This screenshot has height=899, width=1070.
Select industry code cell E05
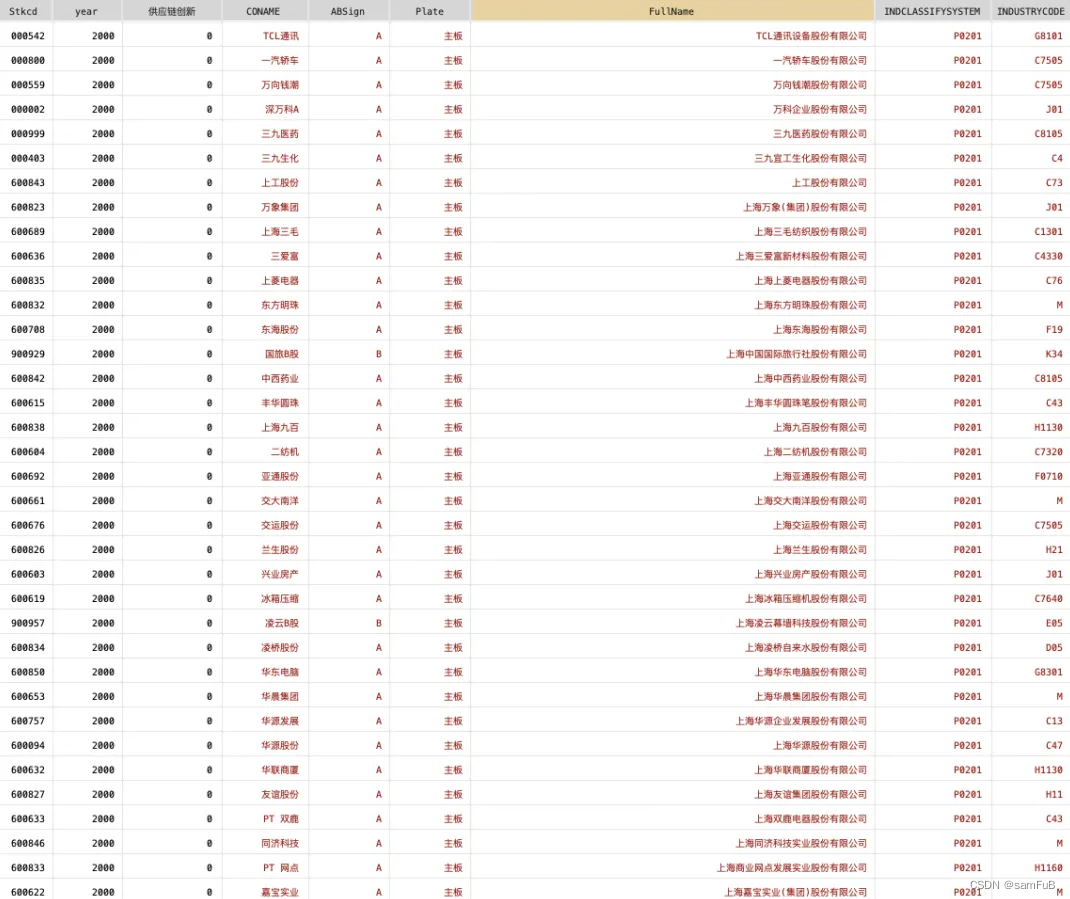click(1054, 623)
